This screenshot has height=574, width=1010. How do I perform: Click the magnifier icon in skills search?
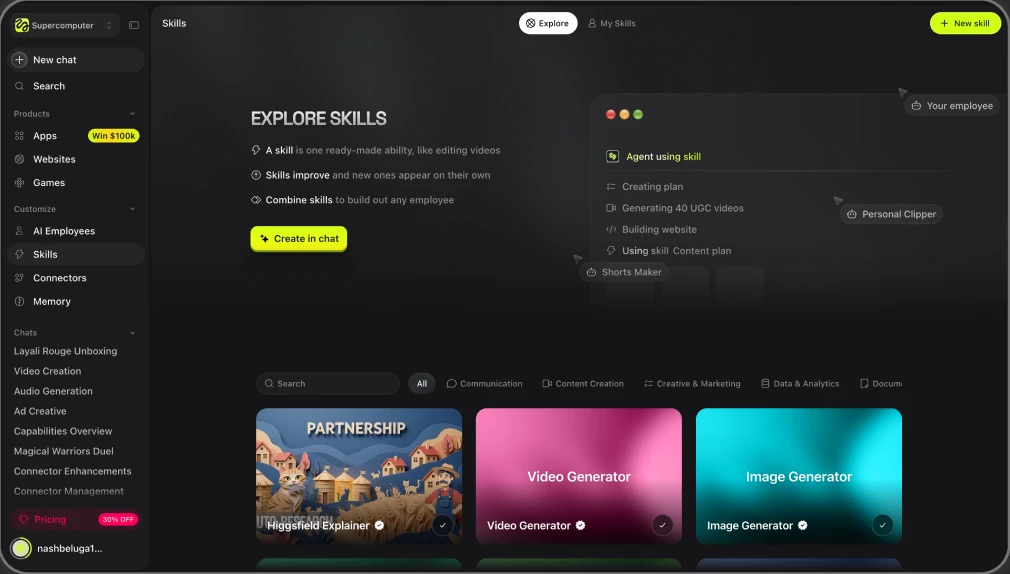coord(269,383)
